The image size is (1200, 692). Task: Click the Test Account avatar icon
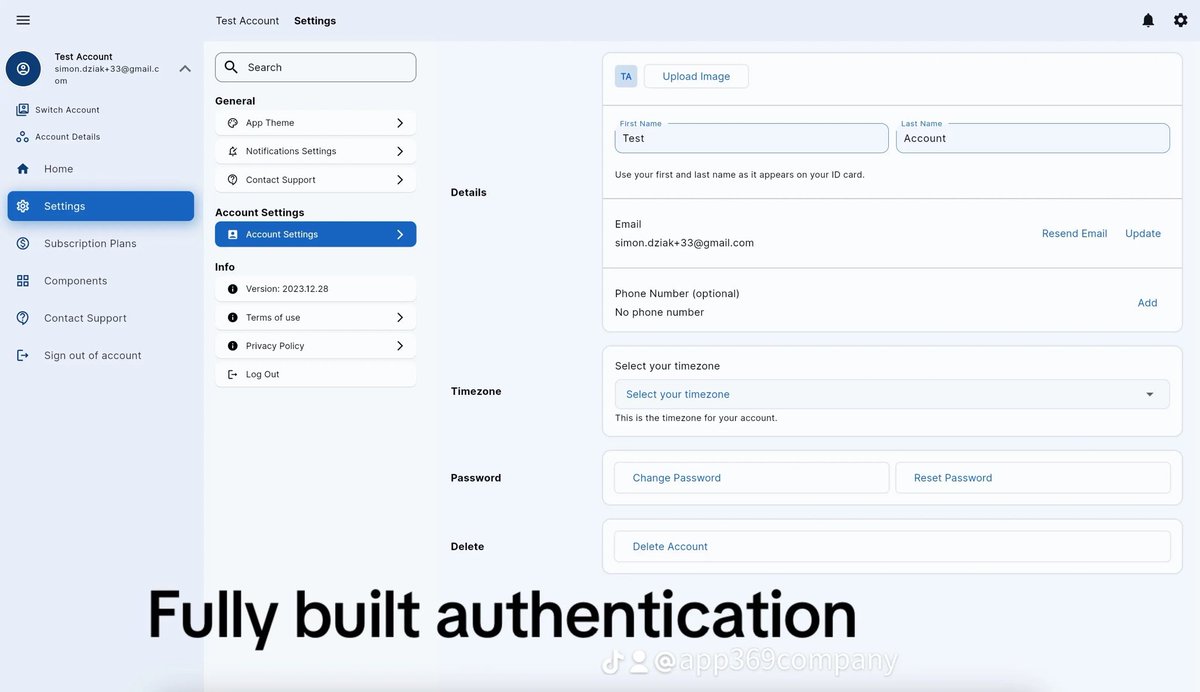tap(23, 69)
